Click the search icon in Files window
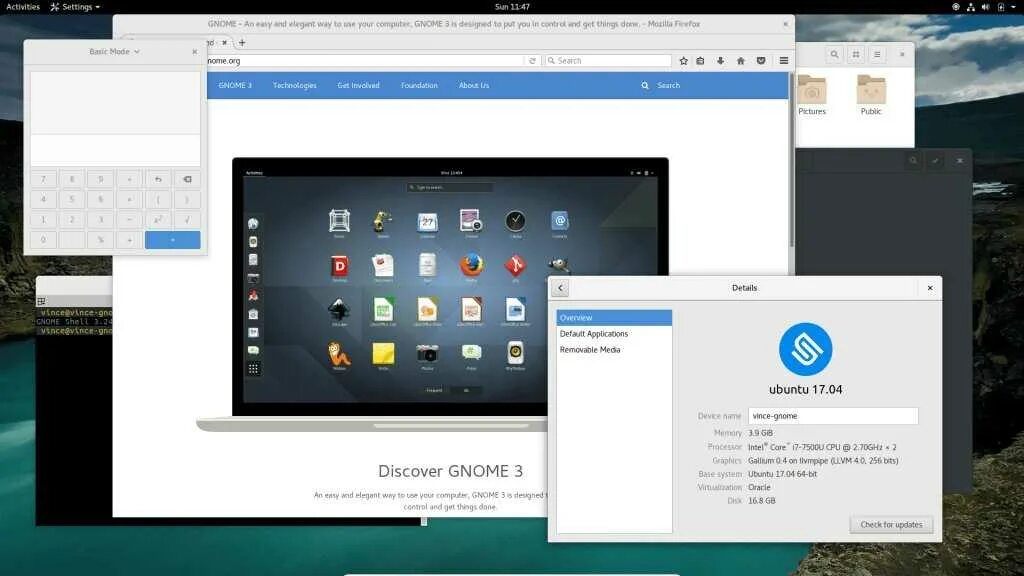The height and width of the screenshot is (576, 1024). [x=834, y=54]
